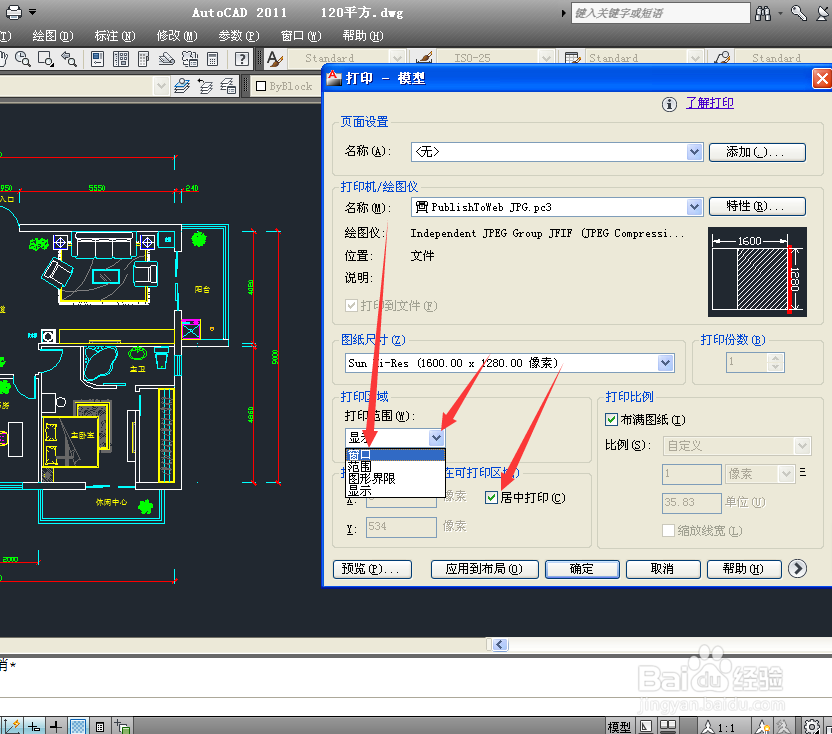Click the Zoom Previous icon
832x734 pixels.
[69, 58]
